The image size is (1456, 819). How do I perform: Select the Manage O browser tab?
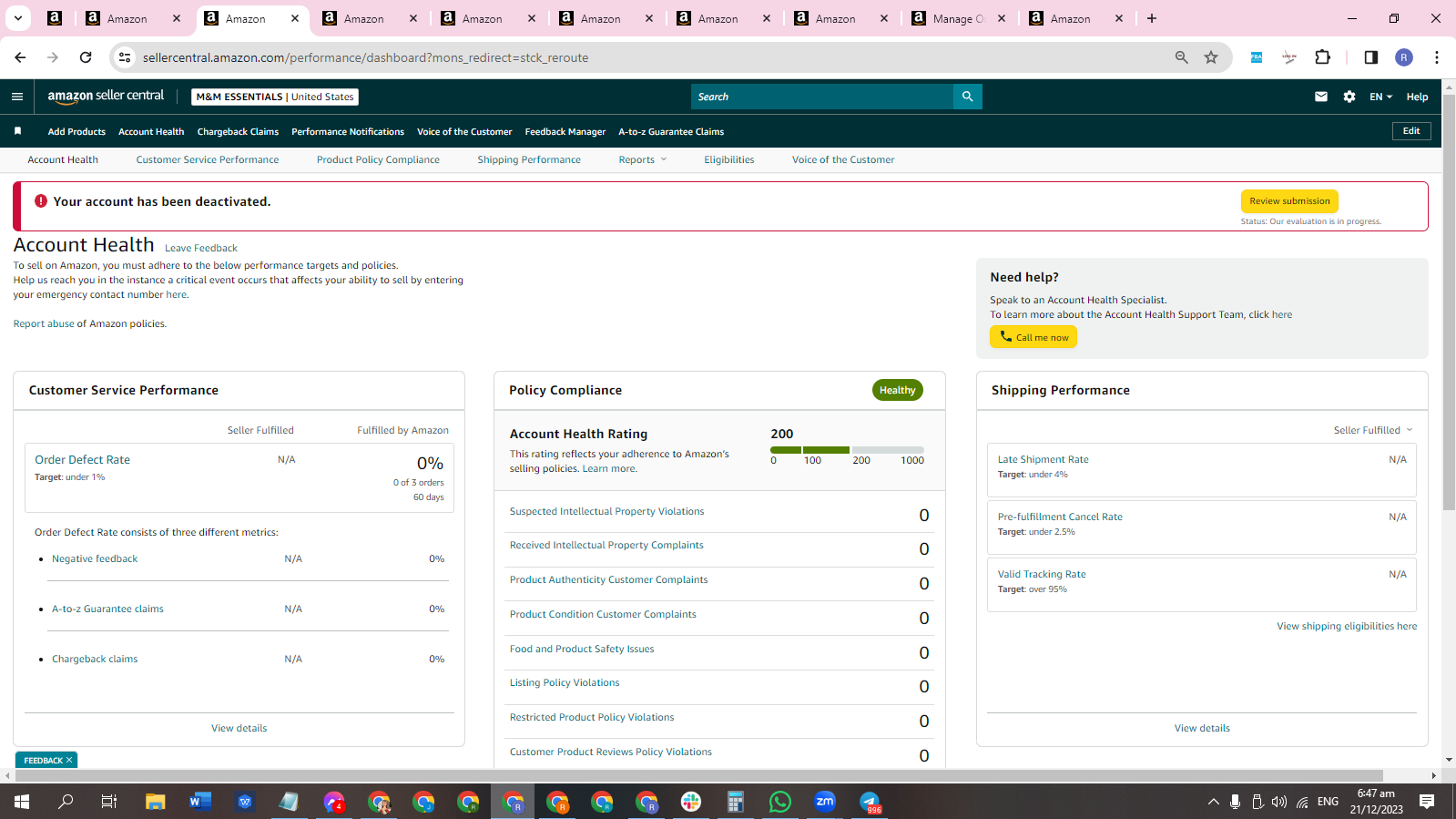(958, 18)
